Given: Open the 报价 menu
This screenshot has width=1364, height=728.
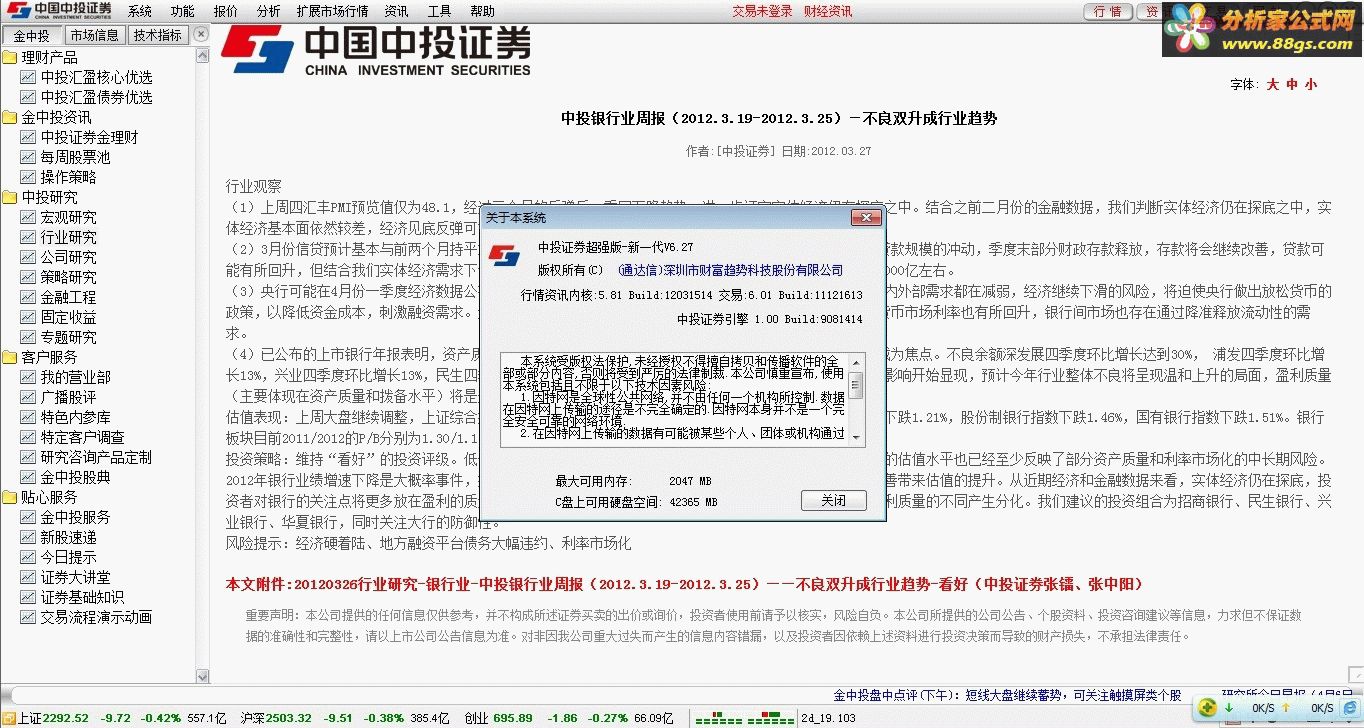Looking at the screenshot, I should point(226,11).
